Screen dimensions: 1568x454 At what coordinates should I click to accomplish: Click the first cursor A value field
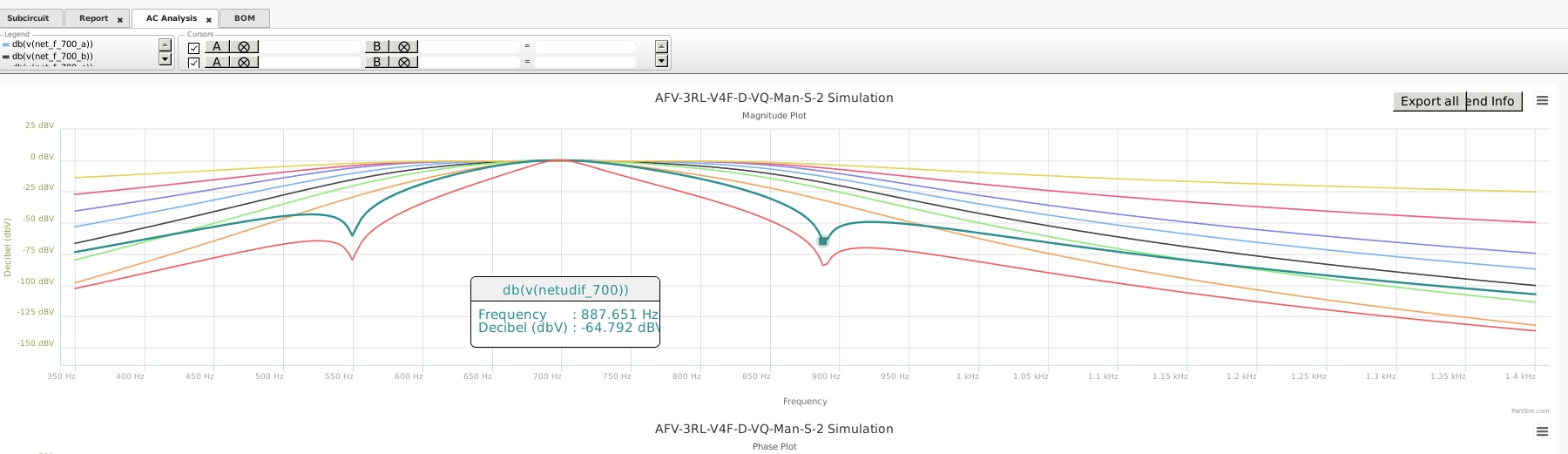point(310,47)
